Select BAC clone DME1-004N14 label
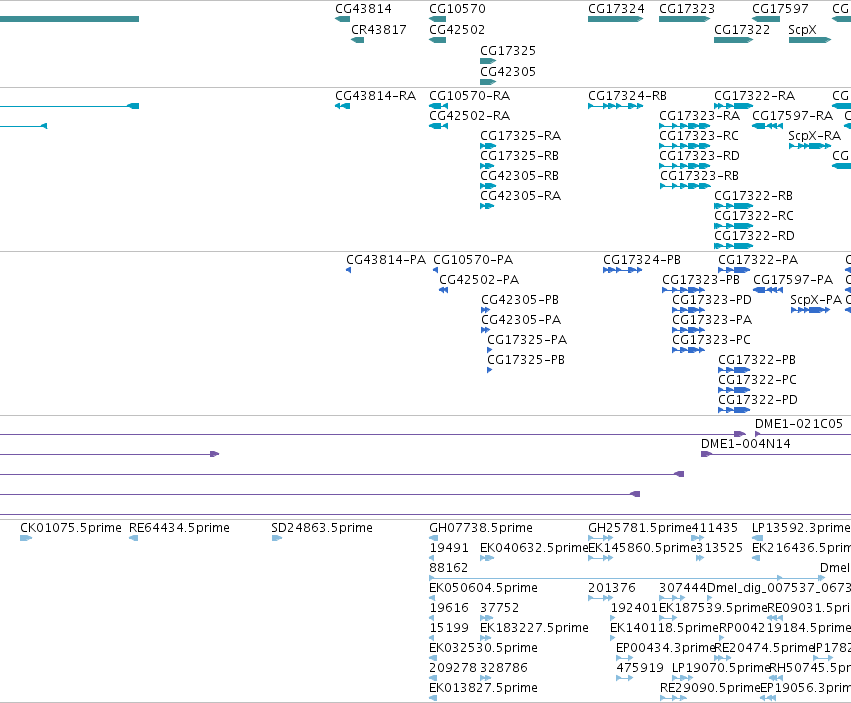The height and width of the screenshot is (703, 851). coord(746,444)
